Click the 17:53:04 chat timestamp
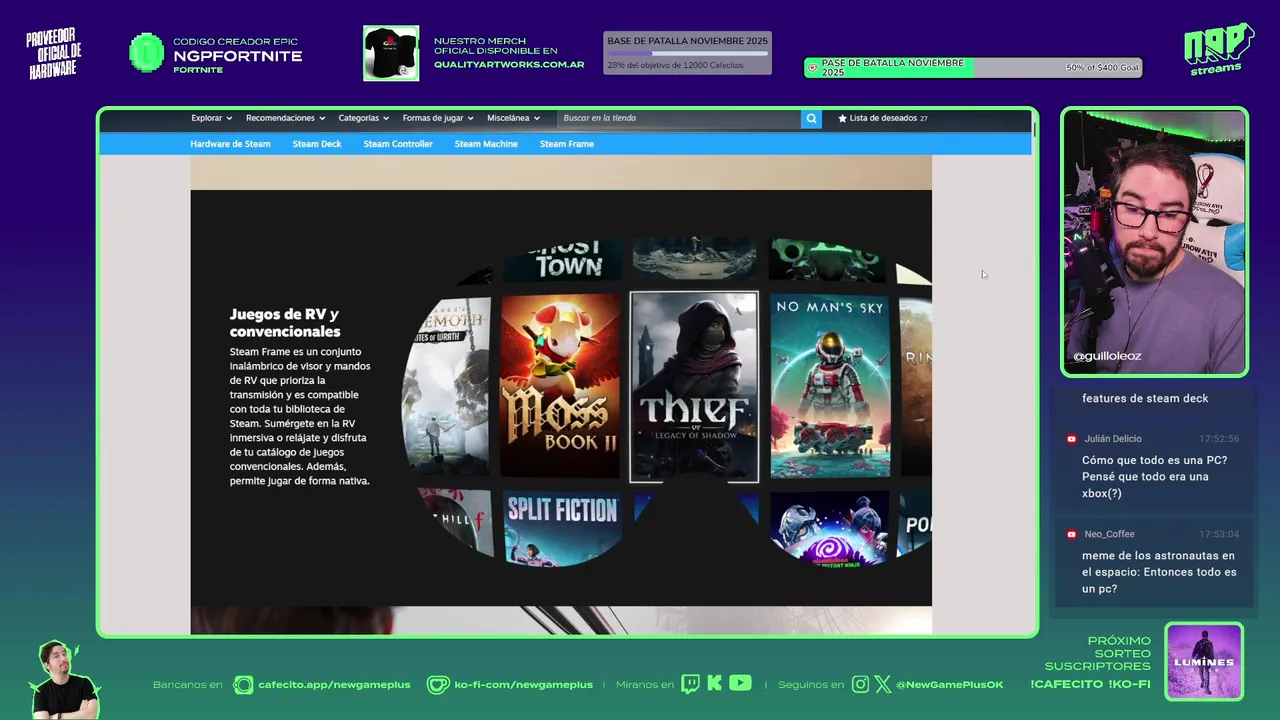This screenshot has height=720, width=1280. tap(1219, 534)
